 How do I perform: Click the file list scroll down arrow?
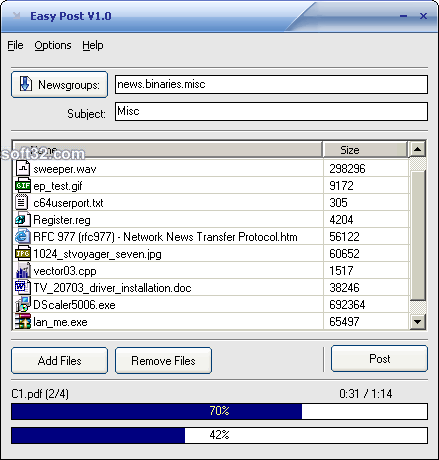point(417,322)
